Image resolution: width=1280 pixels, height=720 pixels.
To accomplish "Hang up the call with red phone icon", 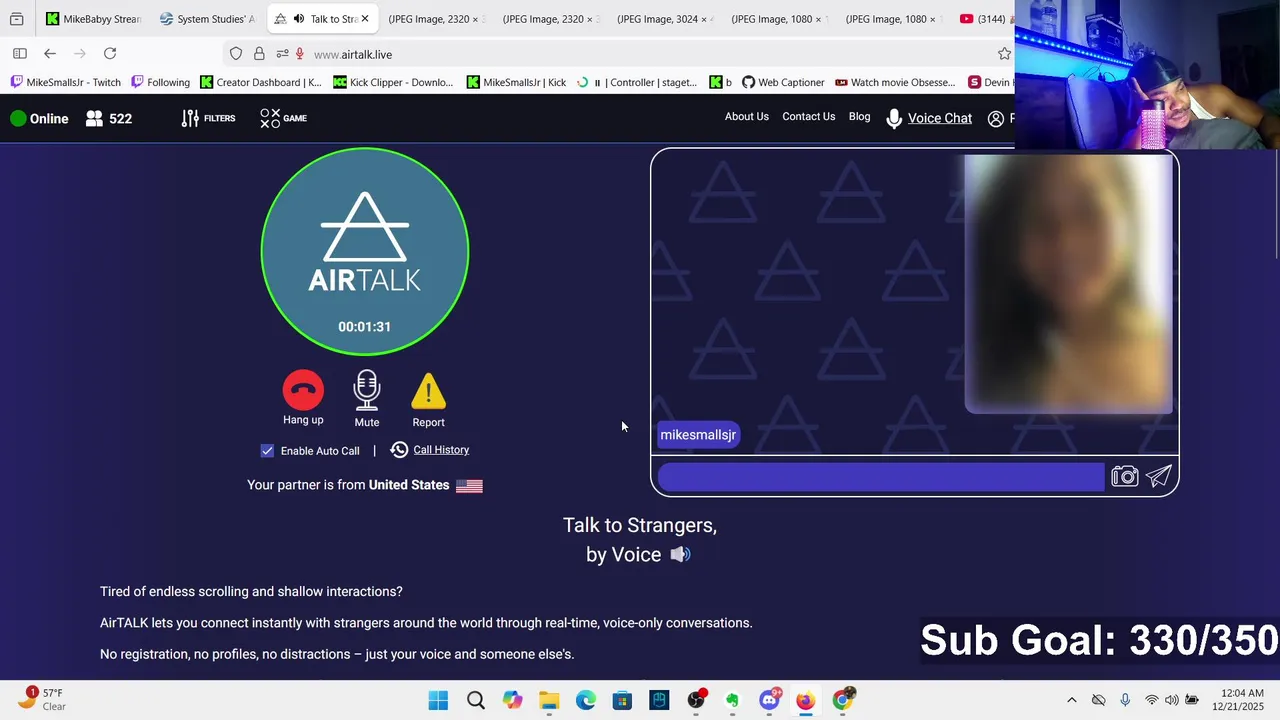I will pyautogui.click(x=303, y=390).
